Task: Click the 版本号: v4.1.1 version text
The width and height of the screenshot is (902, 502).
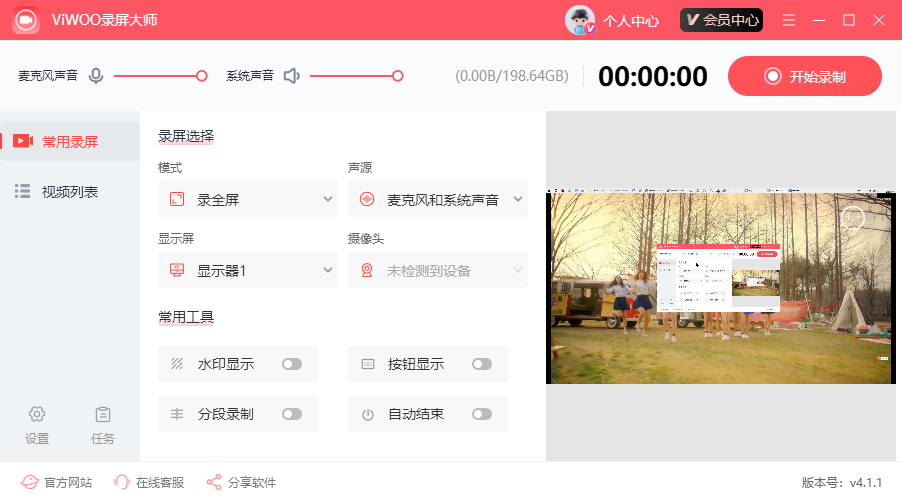Action: pyautogui.click(x=842, y=482)
